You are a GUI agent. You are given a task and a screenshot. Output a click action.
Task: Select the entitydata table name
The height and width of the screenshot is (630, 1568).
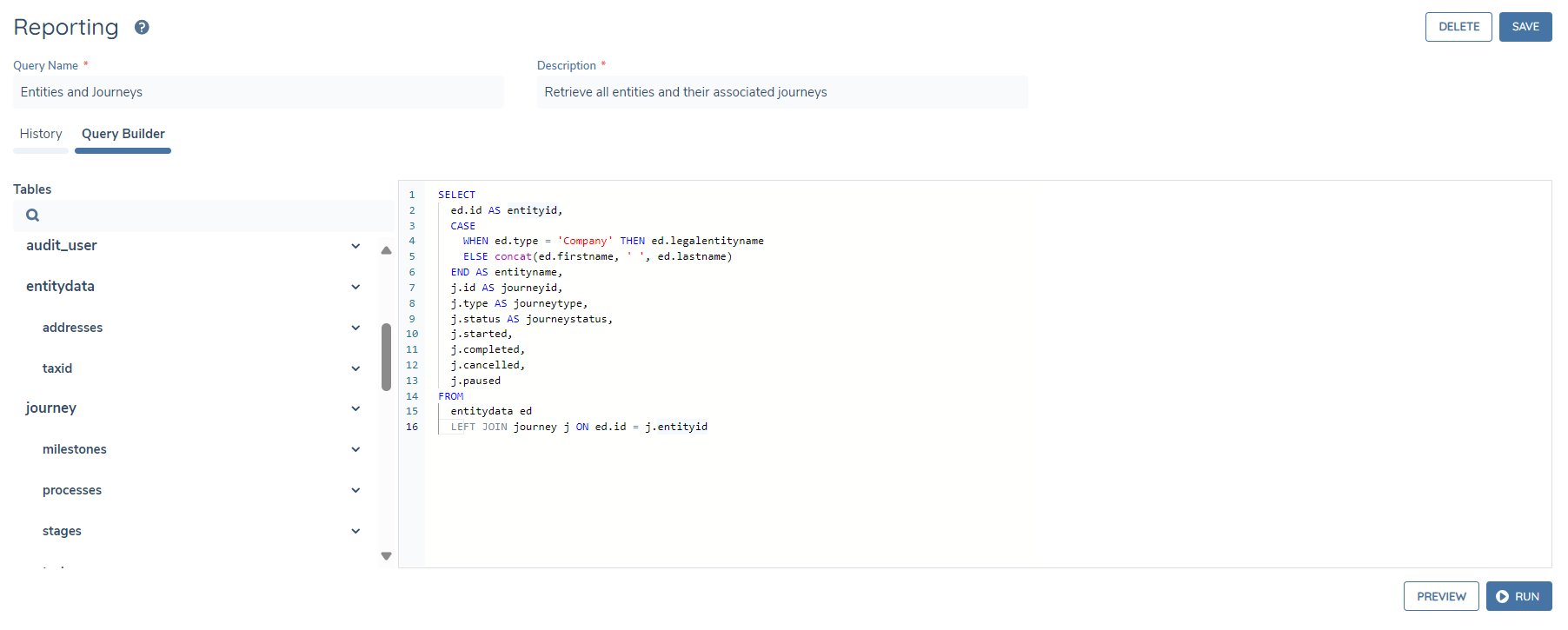(60, 287)
